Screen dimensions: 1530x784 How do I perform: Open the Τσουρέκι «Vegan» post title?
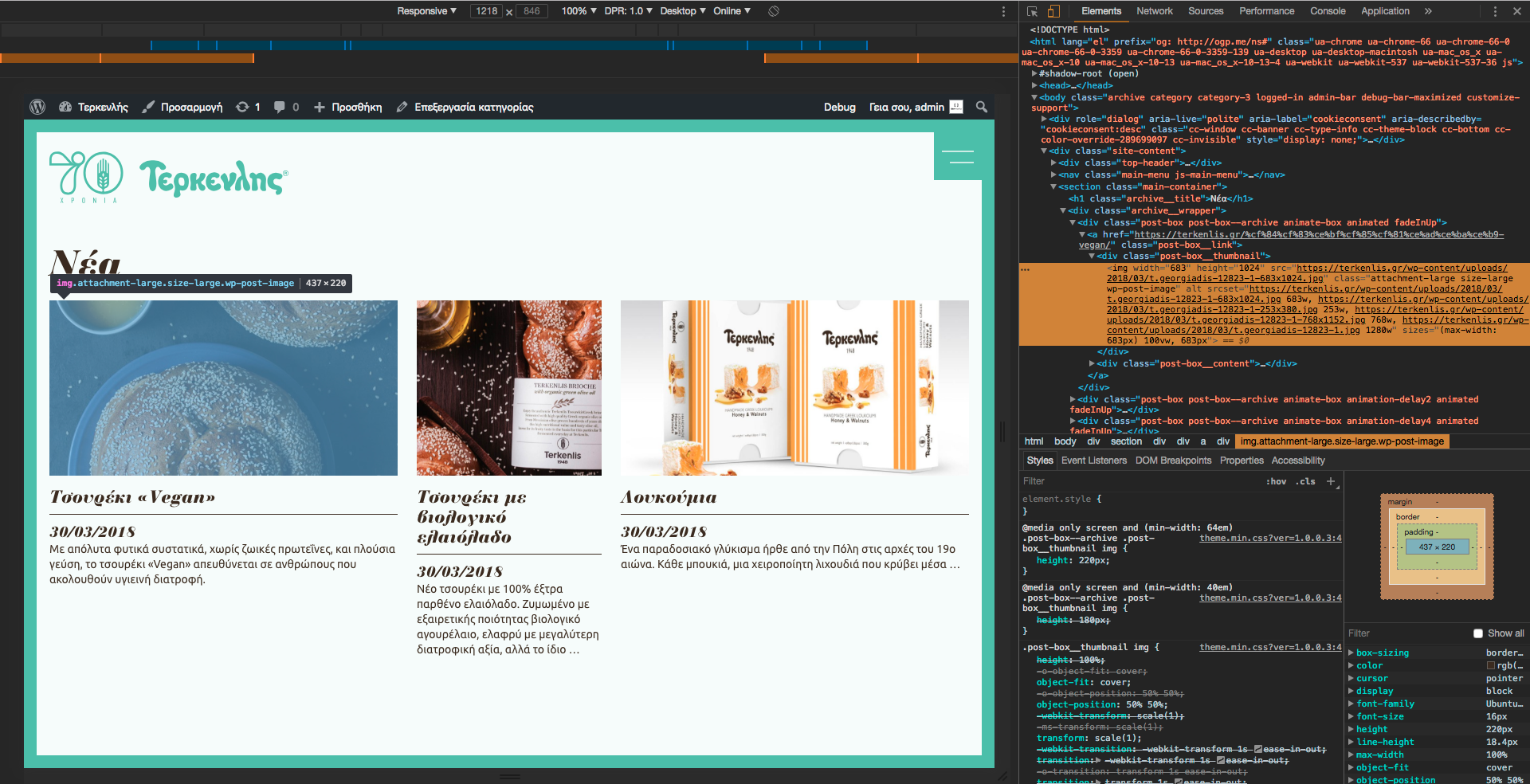click(132, 497)
